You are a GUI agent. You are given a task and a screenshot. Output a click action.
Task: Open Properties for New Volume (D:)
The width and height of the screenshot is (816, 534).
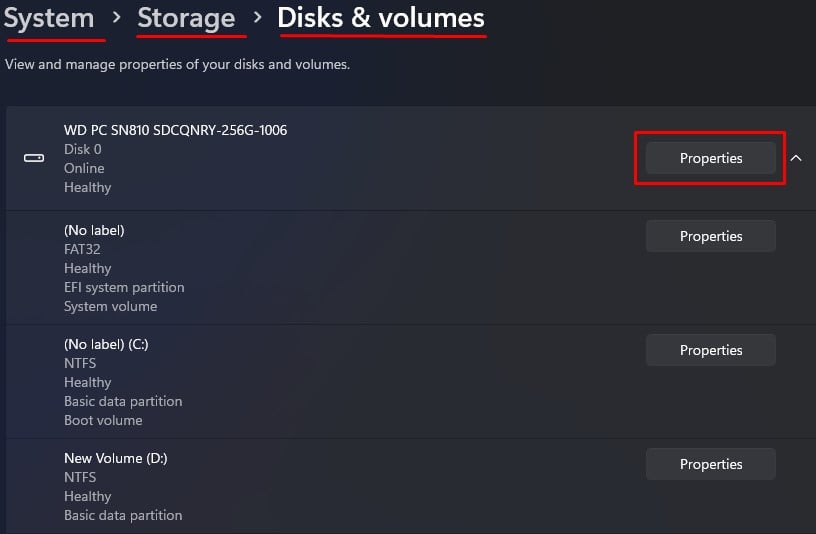click(711, 464)
